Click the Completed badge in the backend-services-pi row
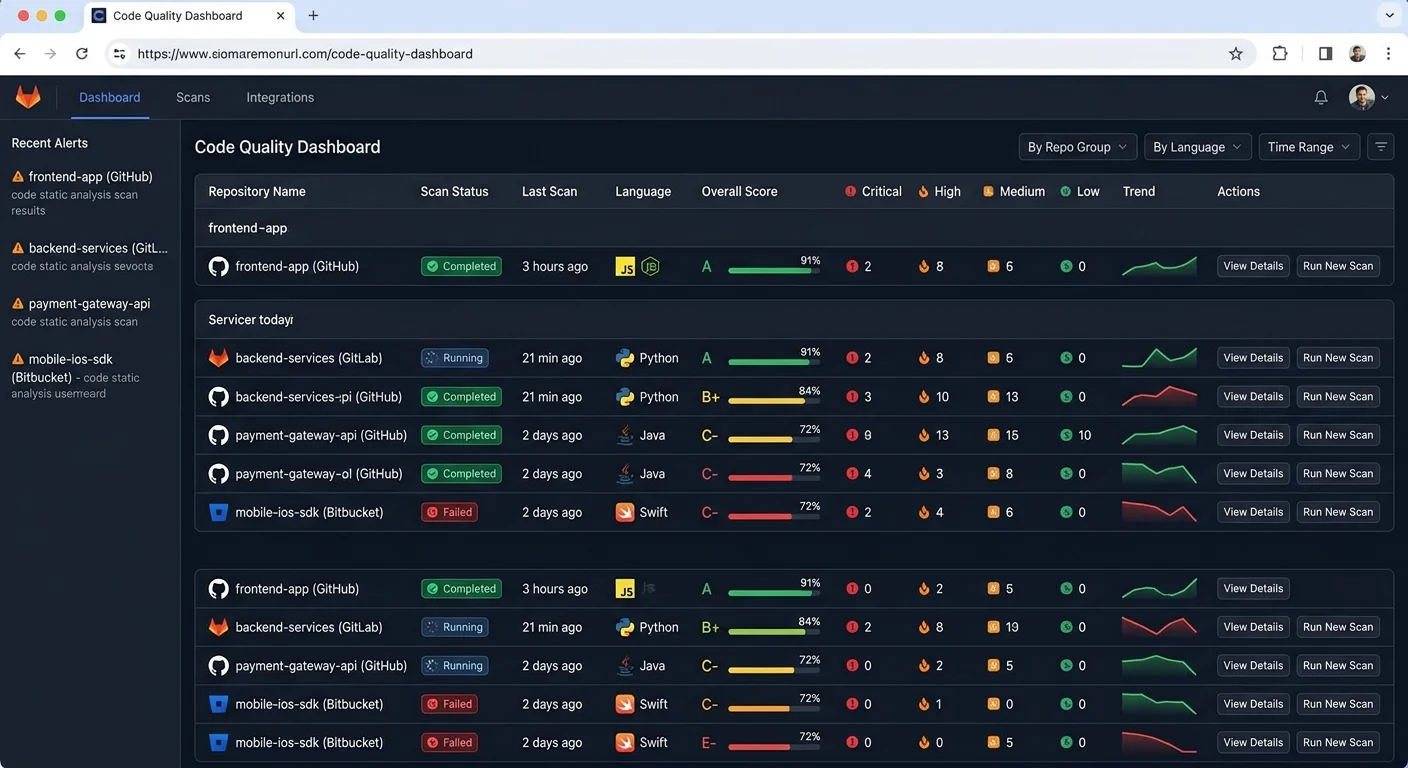Screen dimensions: 1408x768 pos(461,397)
